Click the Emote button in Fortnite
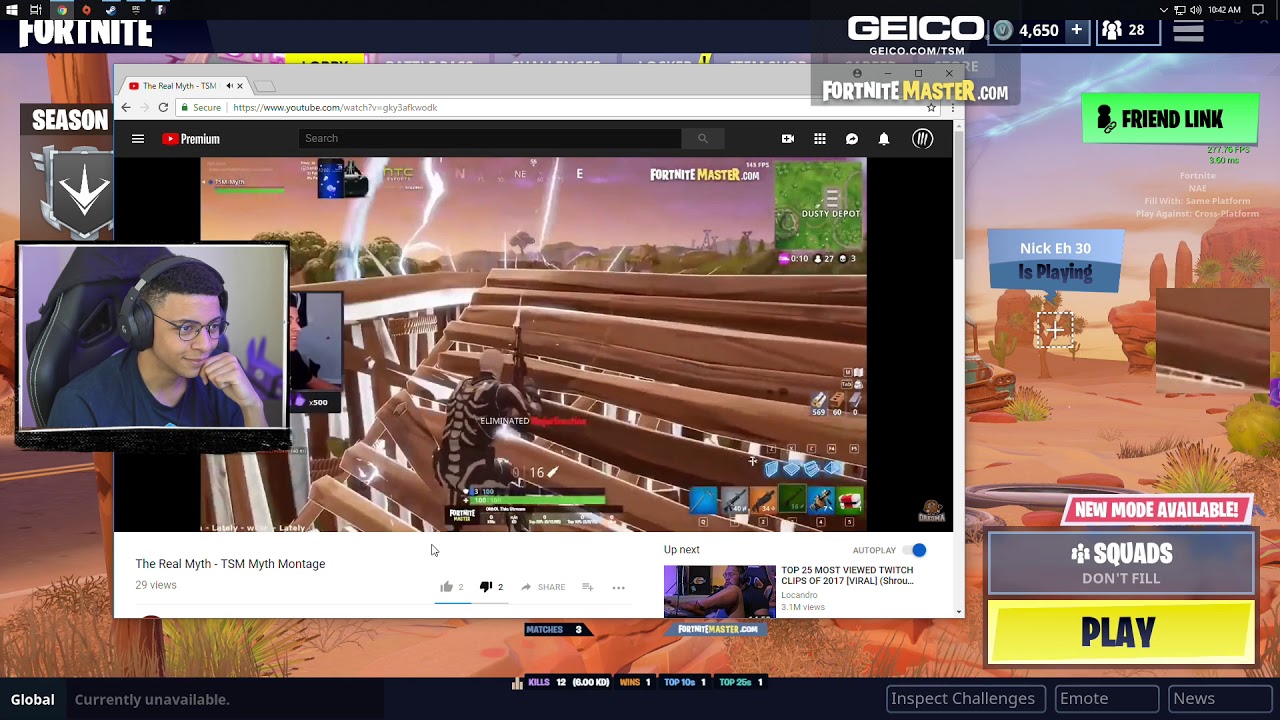Image resolution: width=1280 pixels, height=720 pixels. [x=1106, y=699]
